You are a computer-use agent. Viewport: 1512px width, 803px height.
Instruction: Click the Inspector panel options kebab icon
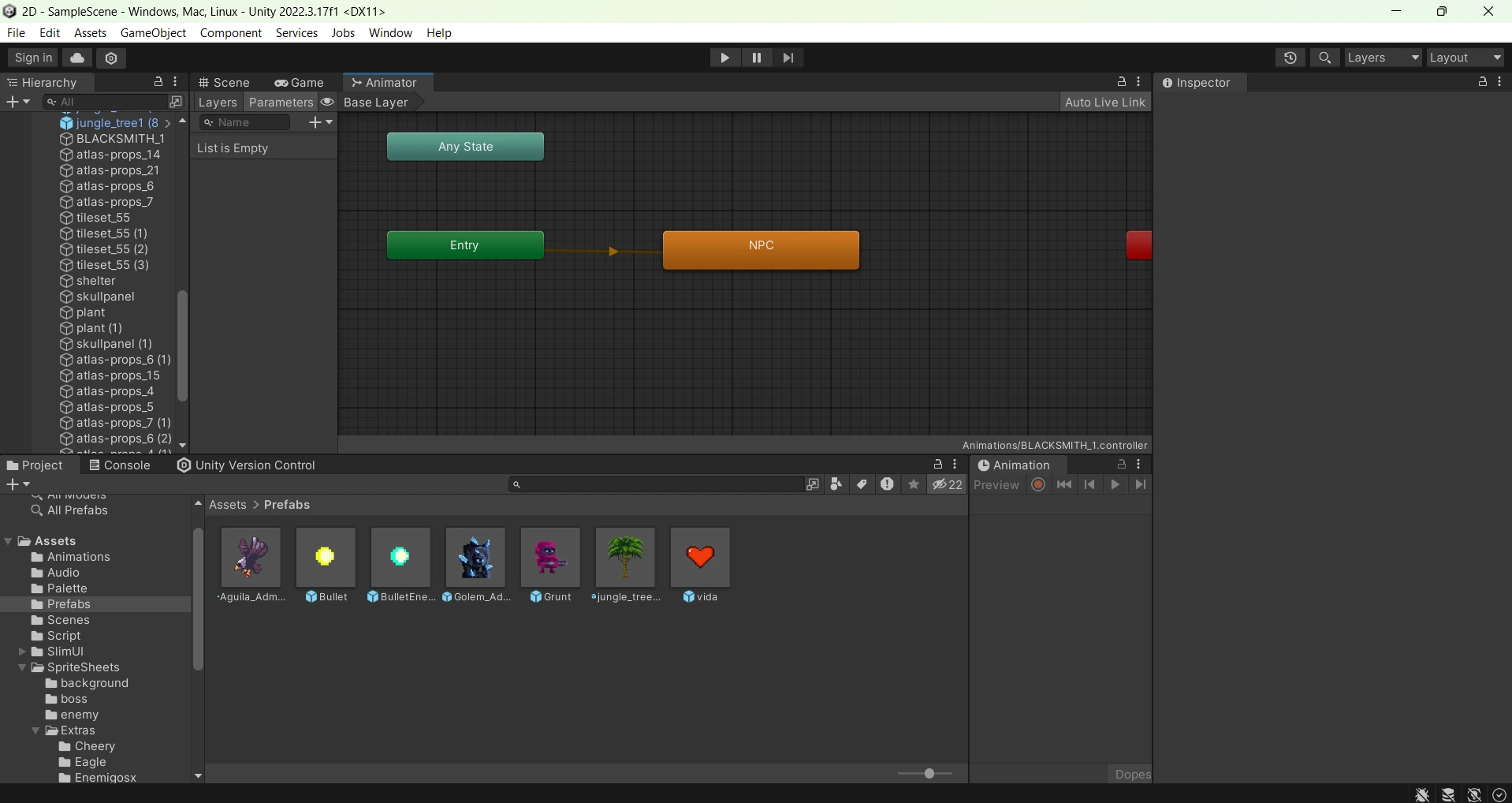point(1501,82)
